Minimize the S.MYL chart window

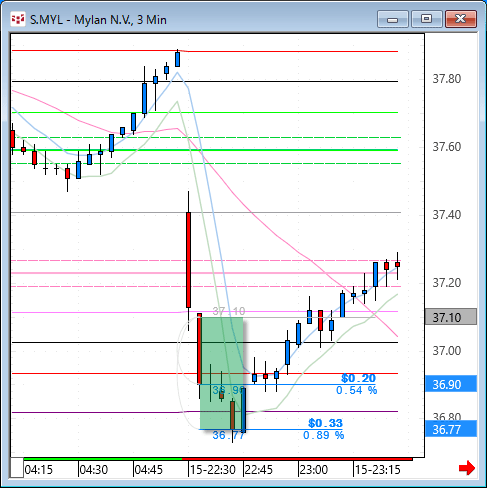393,19
